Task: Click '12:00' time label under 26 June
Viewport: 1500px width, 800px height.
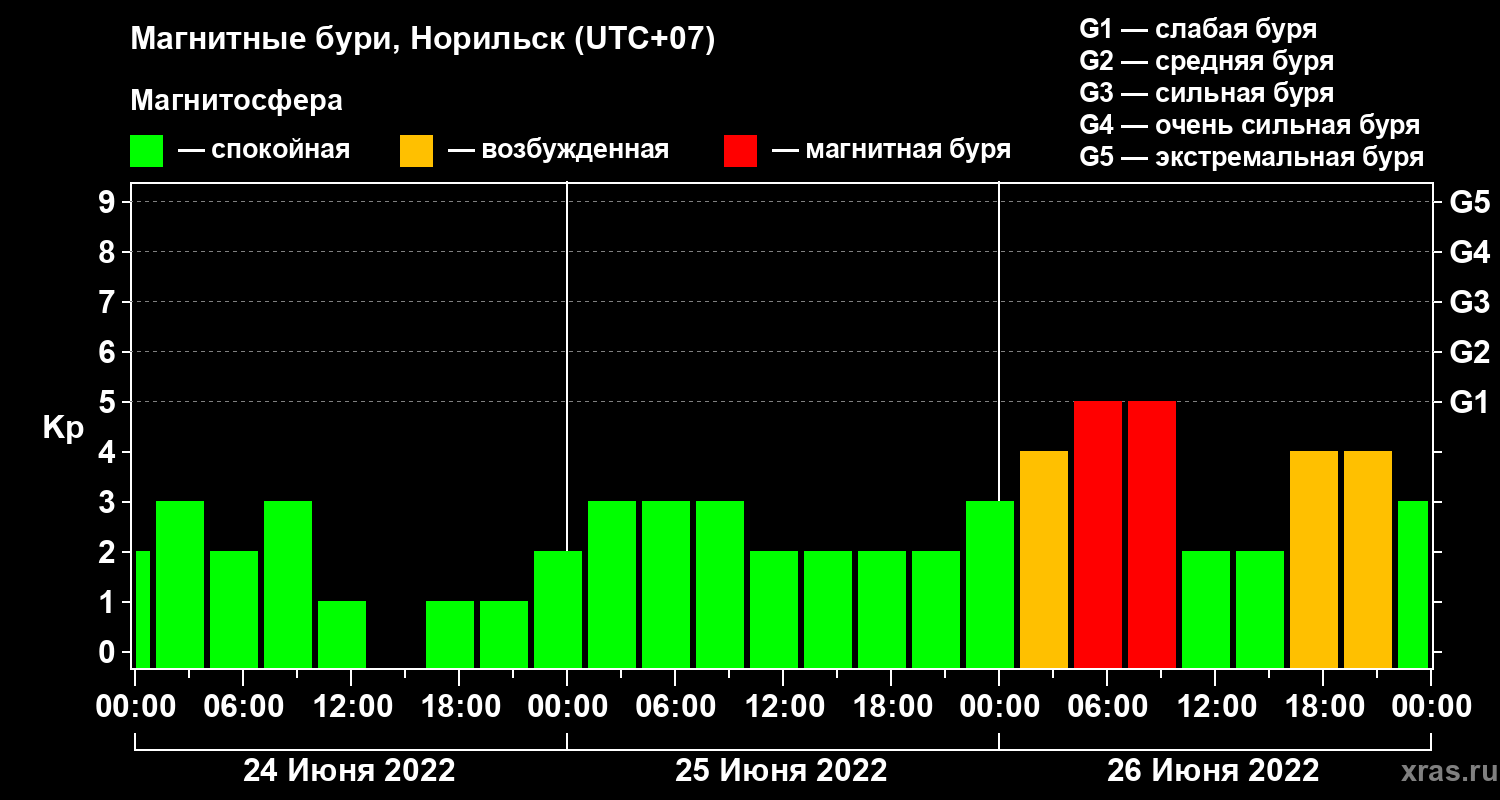Action: pos(1215,706)
